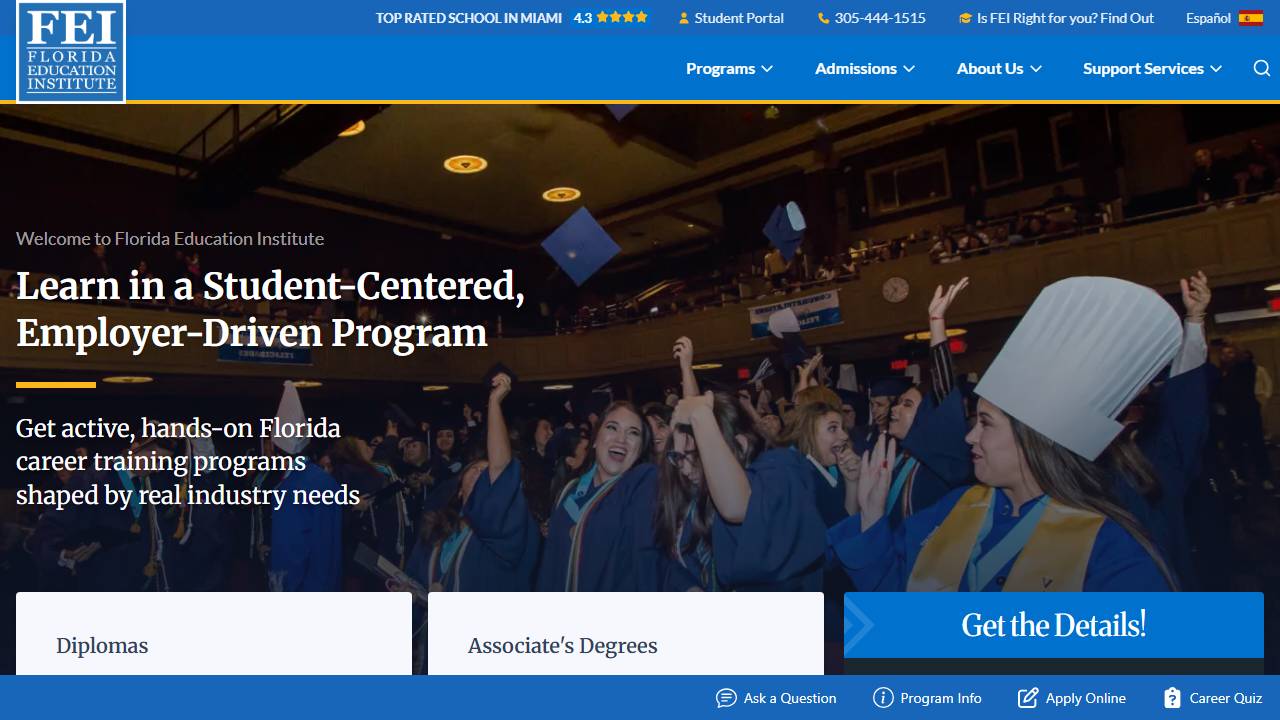Click the graduation cap icon in top bar
Viewport: 1280px width, 720px height.
(x=965, y=18)
